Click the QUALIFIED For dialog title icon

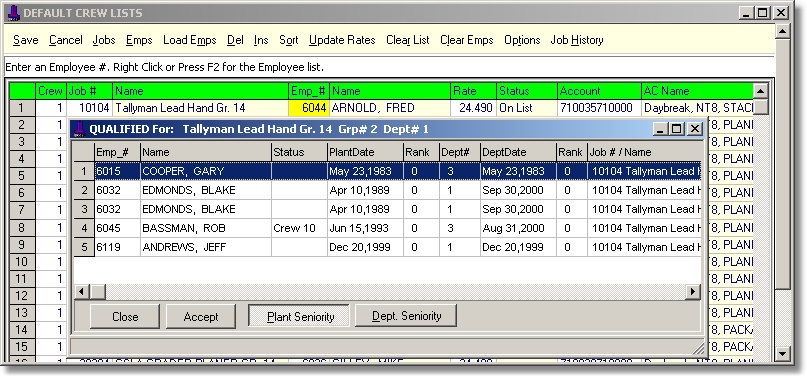click(80, 129)
